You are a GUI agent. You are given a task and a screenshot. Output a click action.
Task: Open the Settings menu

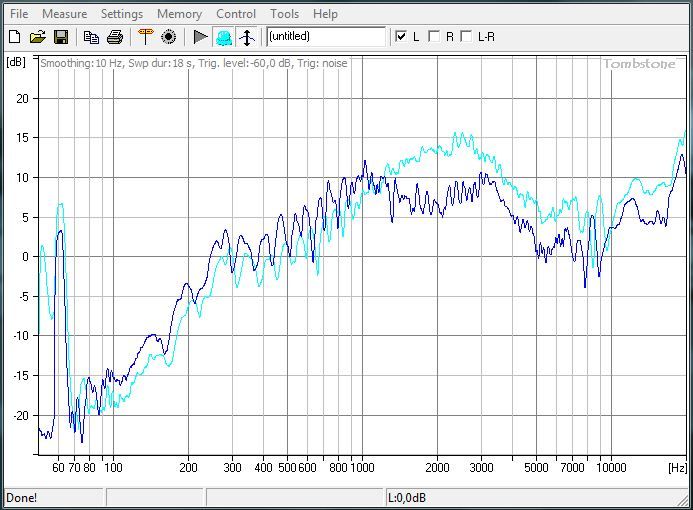pos(122,14)
